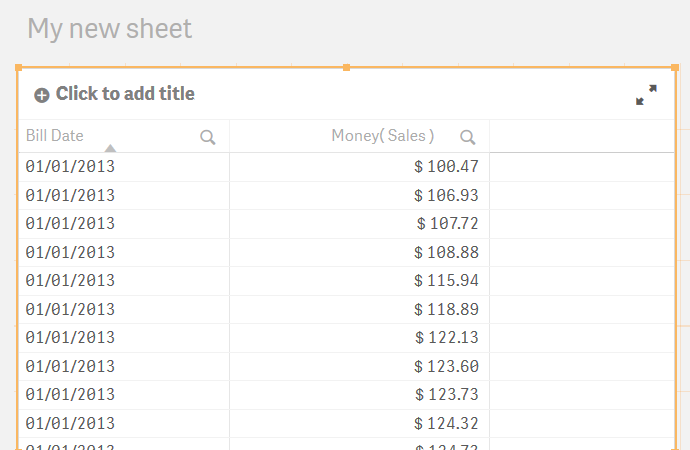Open search for Bill Date column
The width and height of the screenshot is (690, 450).
pos(208,137)
